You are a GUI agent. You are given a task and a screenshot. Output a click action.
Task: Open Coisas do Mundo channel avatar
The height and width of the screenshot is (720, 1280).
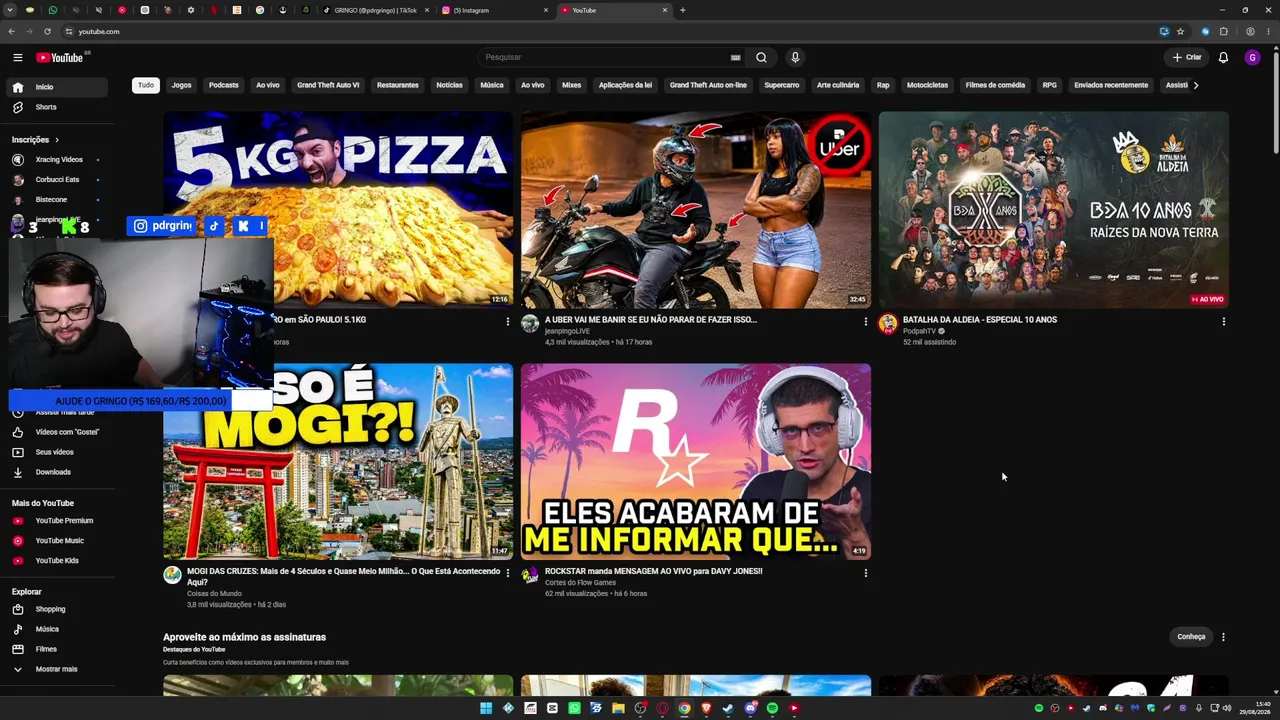click(172, 575)
